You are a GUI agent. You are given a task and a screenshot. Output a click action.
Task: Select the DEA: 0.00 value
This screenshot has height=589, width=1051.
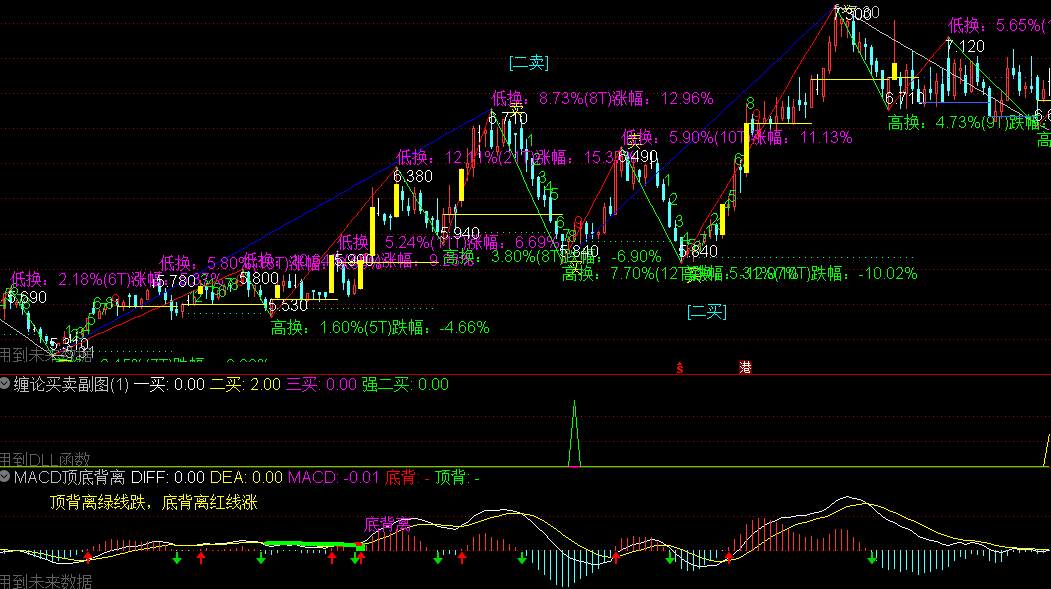pos(246,478)
